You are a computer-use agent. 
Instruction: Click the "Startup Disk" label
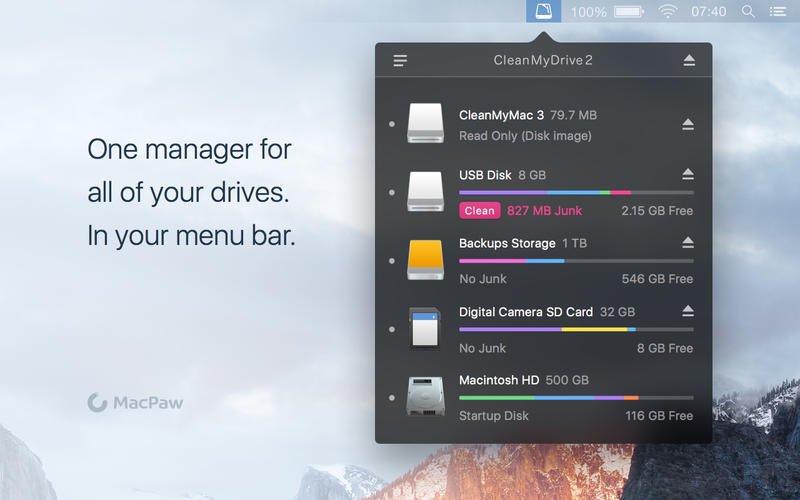(494, 416)
